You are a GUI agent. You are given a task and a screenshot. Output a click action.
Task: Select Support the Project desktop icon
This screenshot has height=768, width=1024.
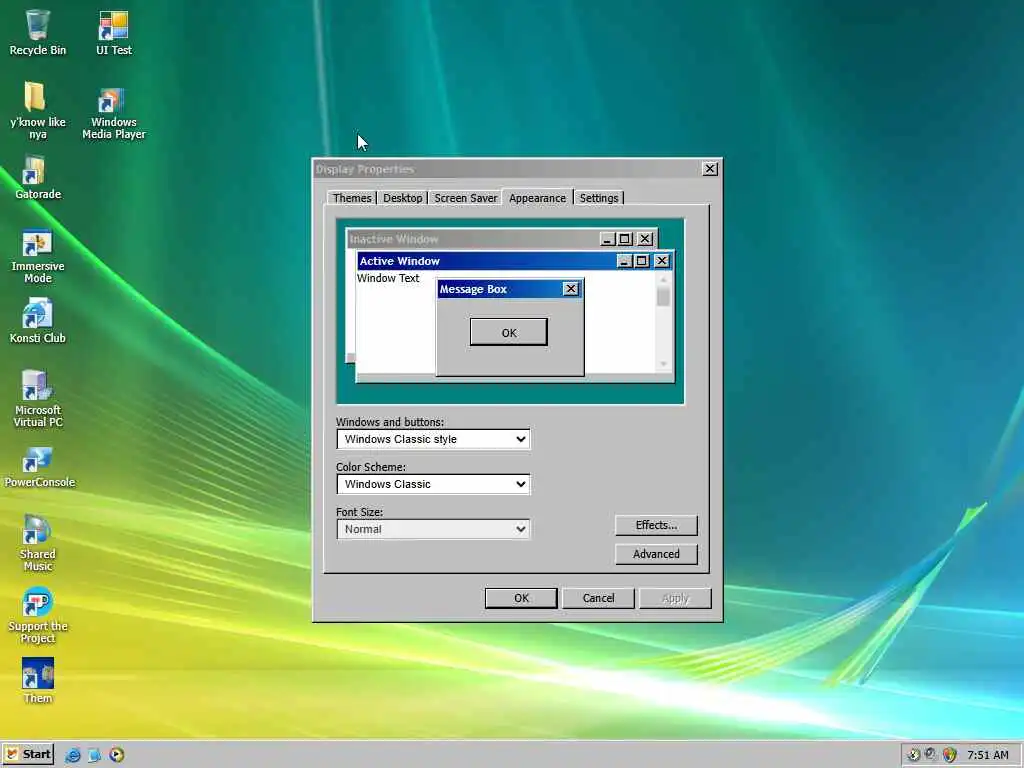37,615
